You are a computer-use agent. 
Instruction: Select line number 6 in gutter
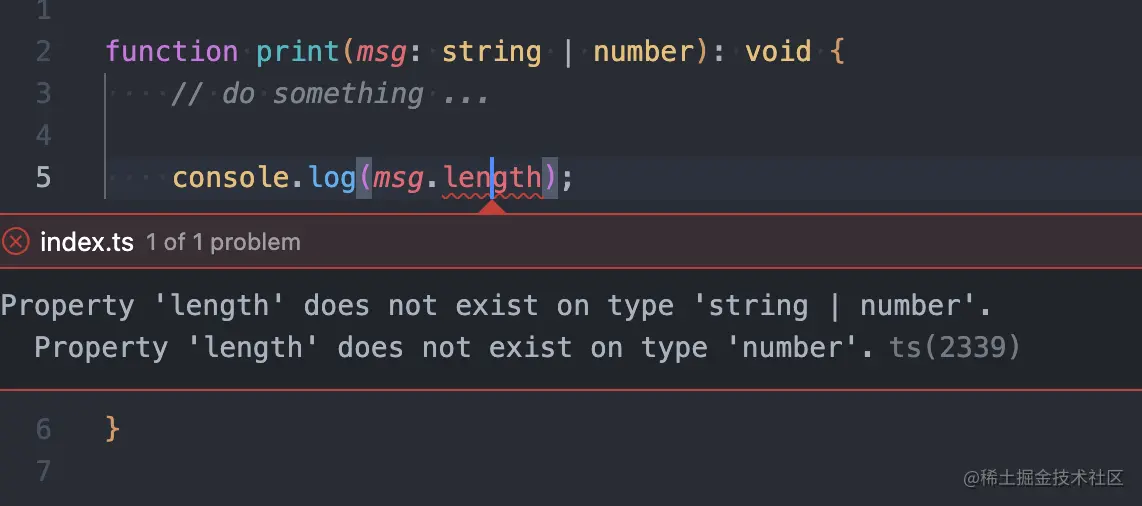point(43,429)
